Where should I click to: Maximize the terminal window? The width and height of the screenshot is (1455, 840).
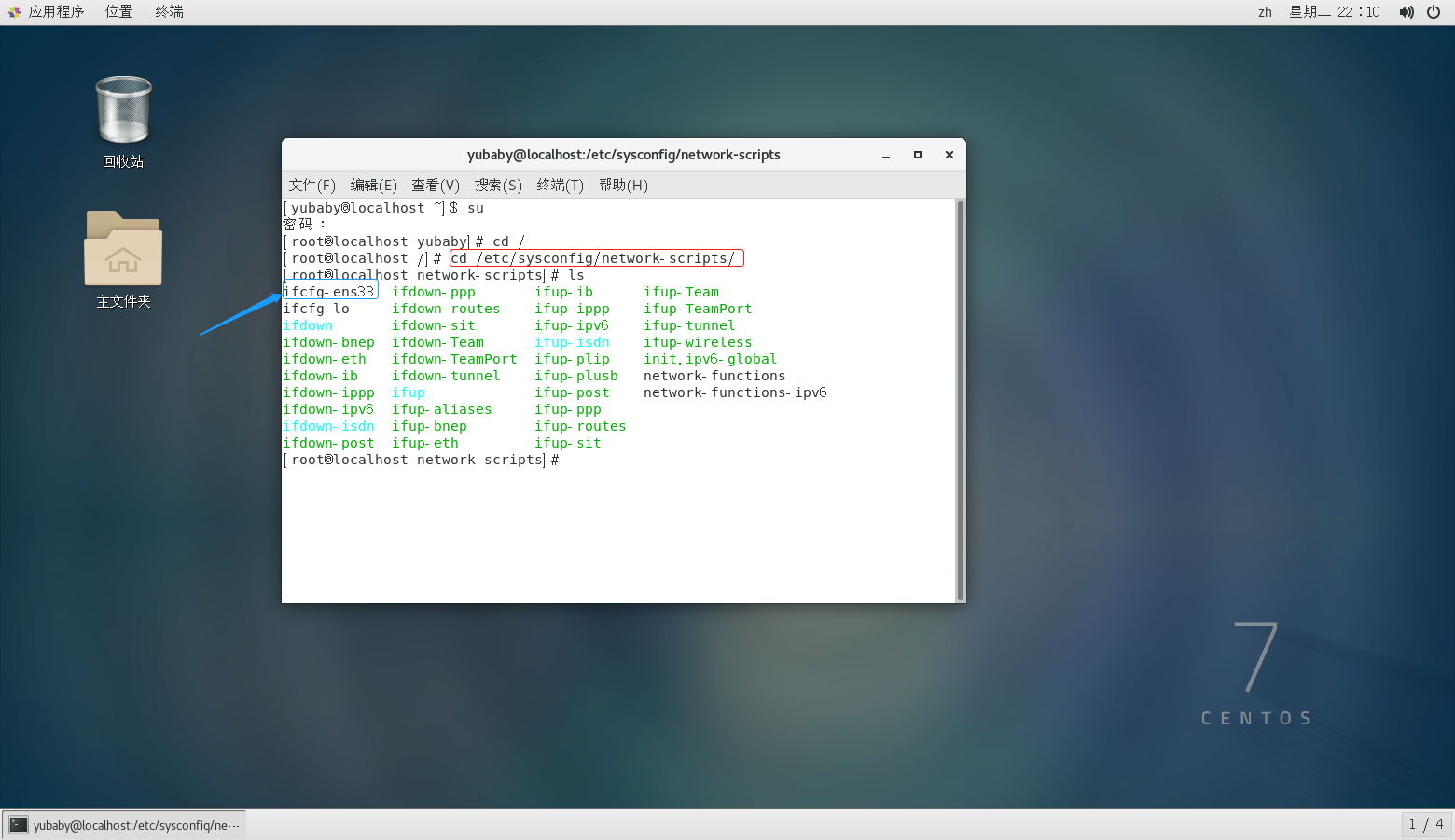coord(918,155)
